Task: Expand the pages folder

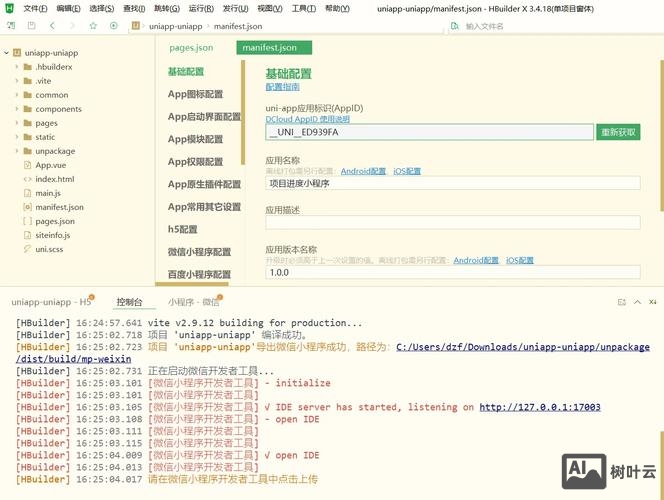Action: click(17, 123)
